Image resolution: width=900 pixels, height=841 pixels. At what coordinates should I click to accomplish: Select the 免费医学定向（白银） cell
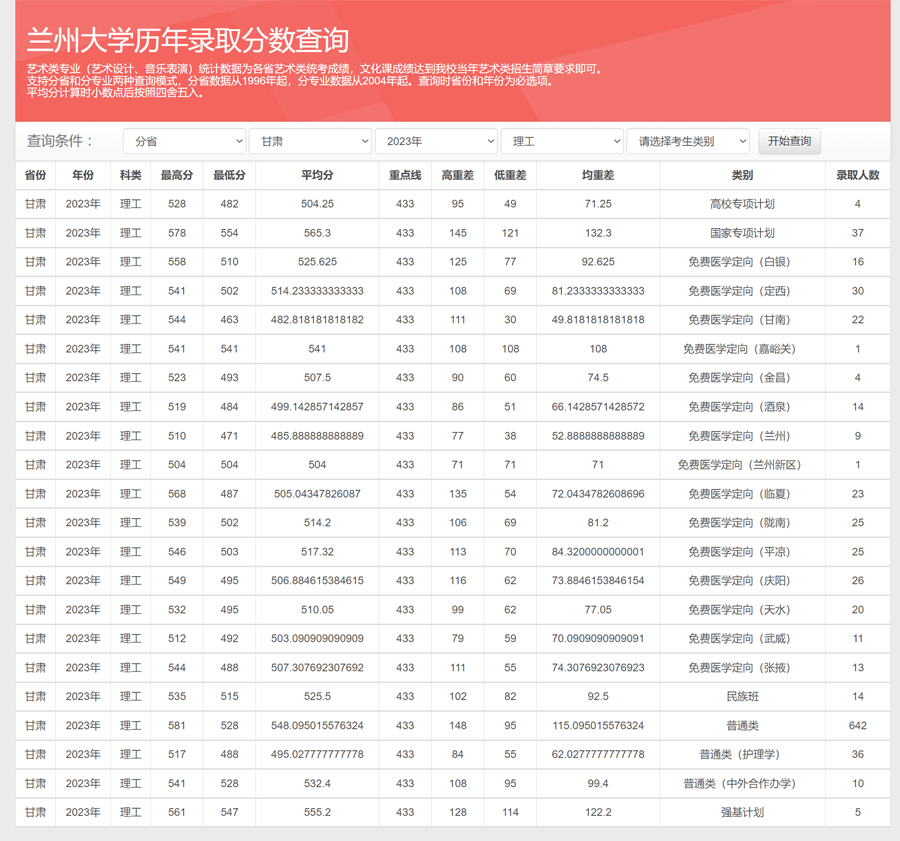coord(743,262)
